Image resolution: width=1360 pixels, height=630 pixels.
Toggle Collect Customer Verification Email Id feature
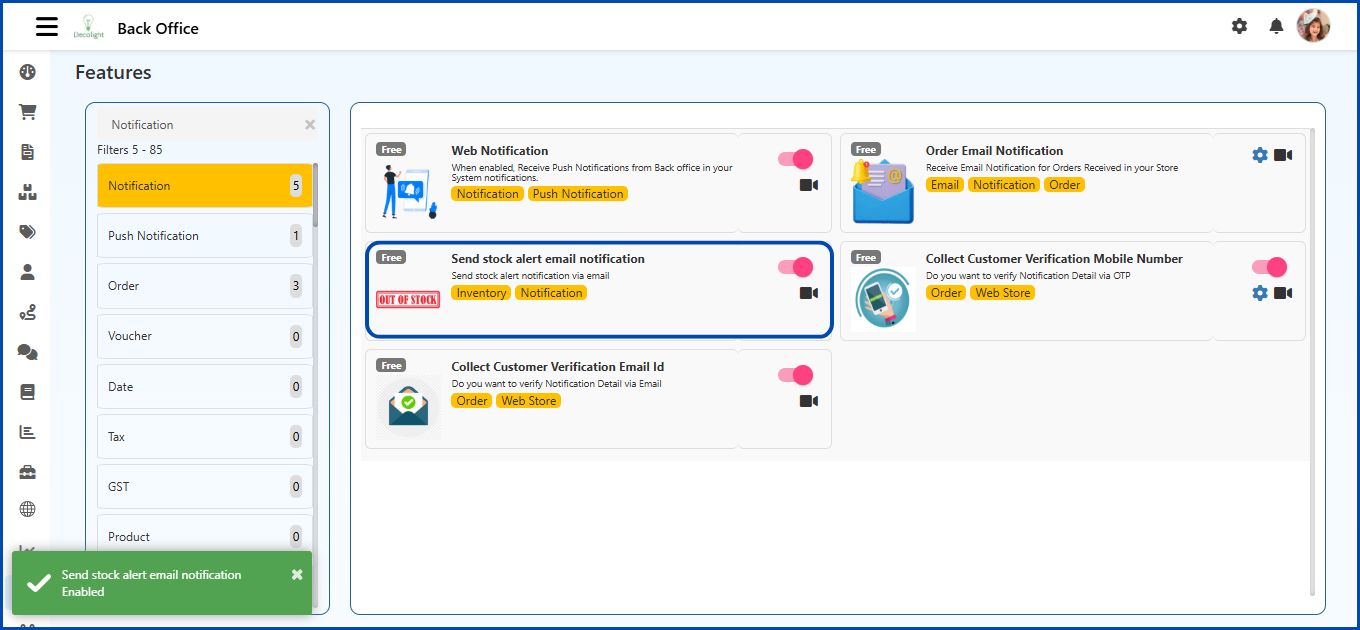(x=795, y=375)
